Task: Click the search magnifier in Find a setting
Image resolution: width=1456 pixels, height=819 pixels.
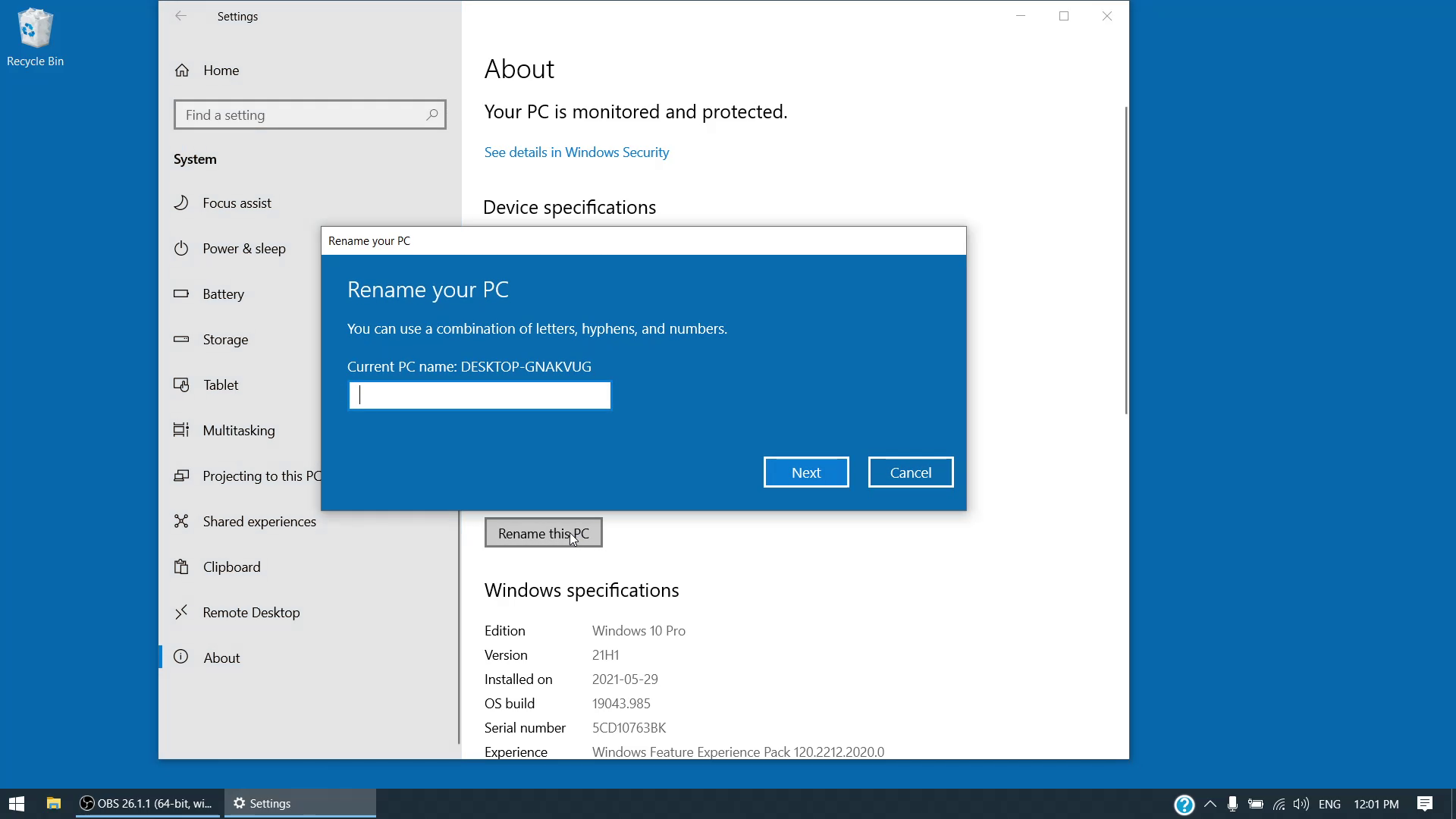Action: [431, 115]
